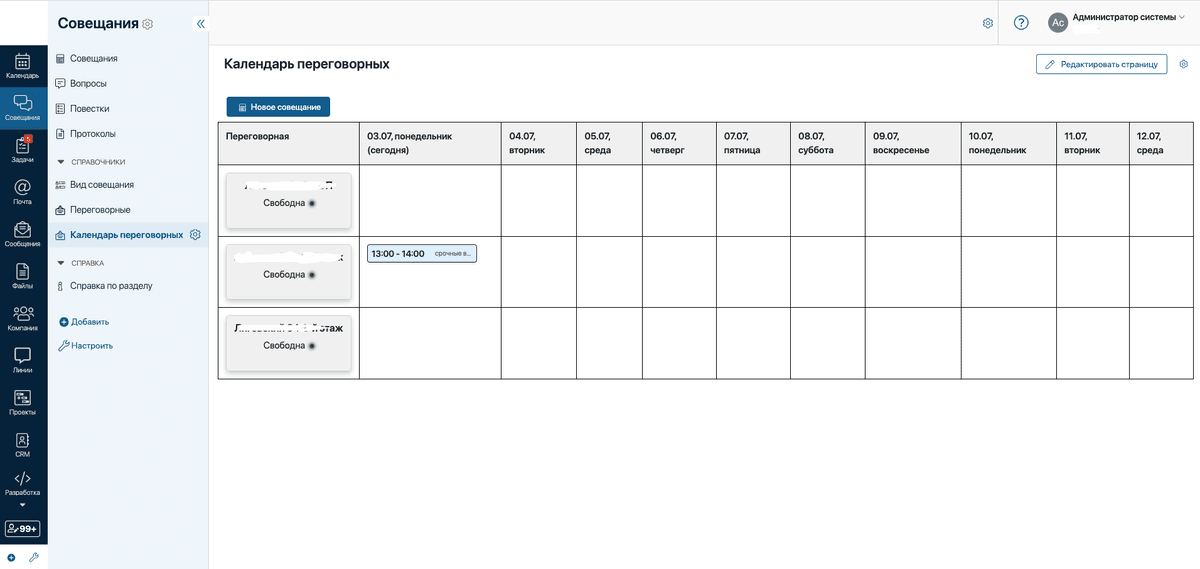
Task: Click the Новое совещание button
Action: pos(278,107)
